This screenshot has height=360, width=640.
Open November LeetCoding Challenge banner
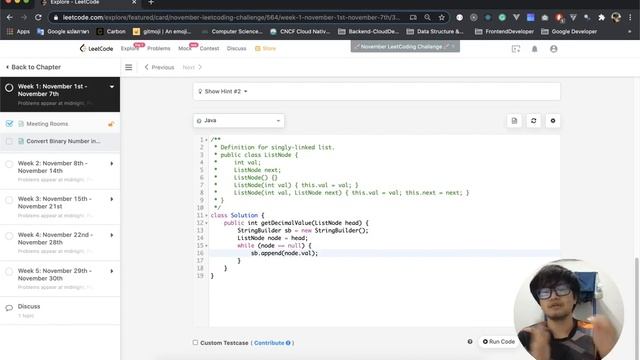click(405, 47)
